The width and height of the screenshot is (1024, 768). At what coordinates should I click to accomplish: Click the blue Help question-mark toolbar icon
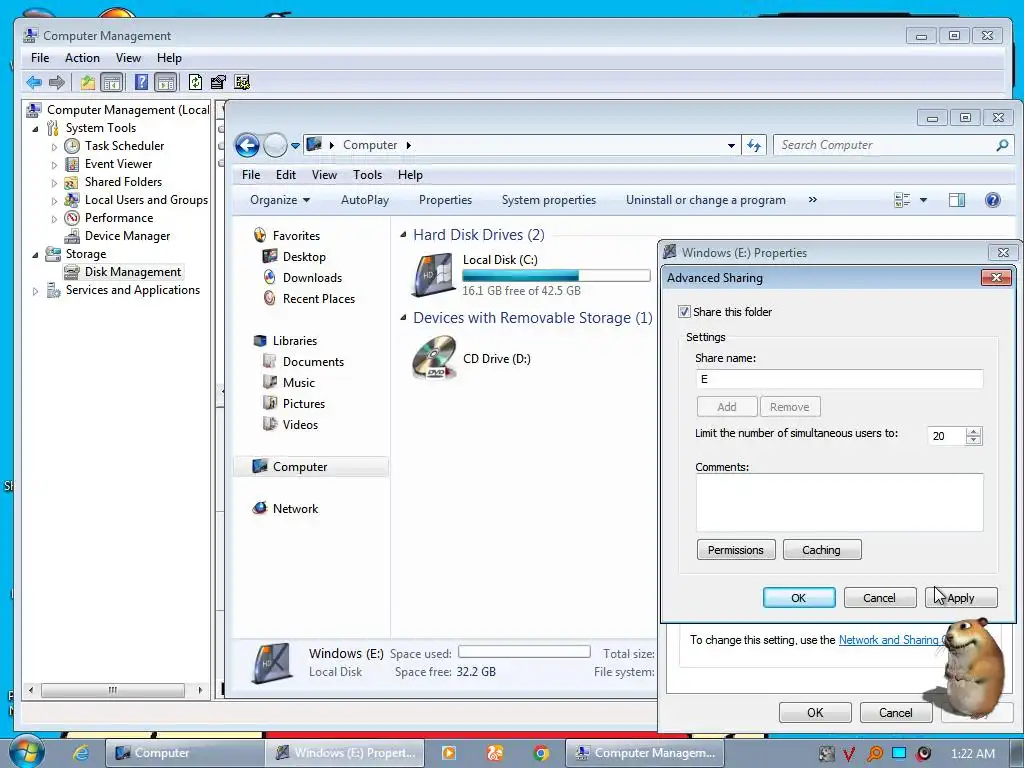coord(141,82)
